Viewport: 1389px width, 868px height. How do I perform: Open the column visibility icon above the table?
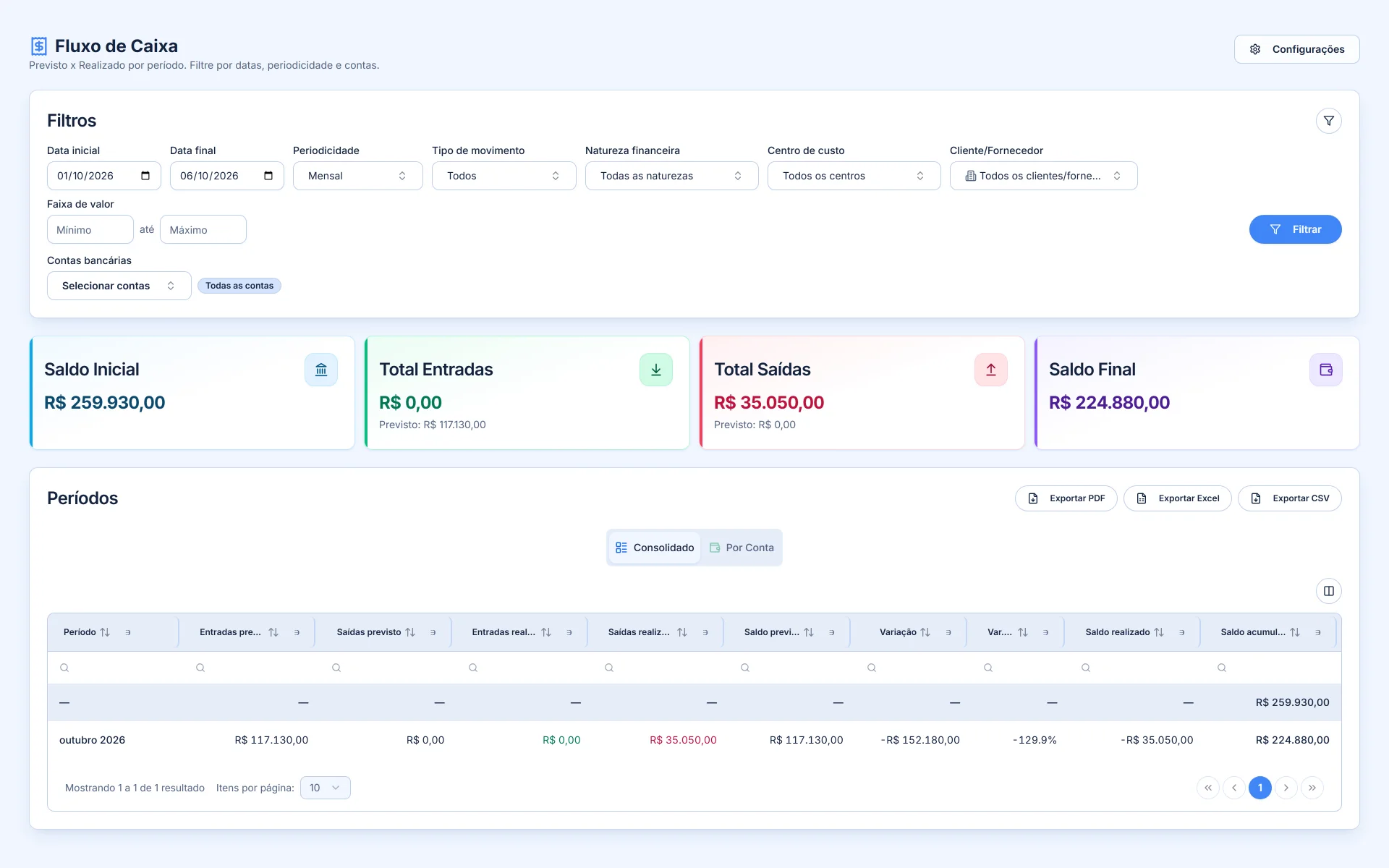tap(1328, 591)
